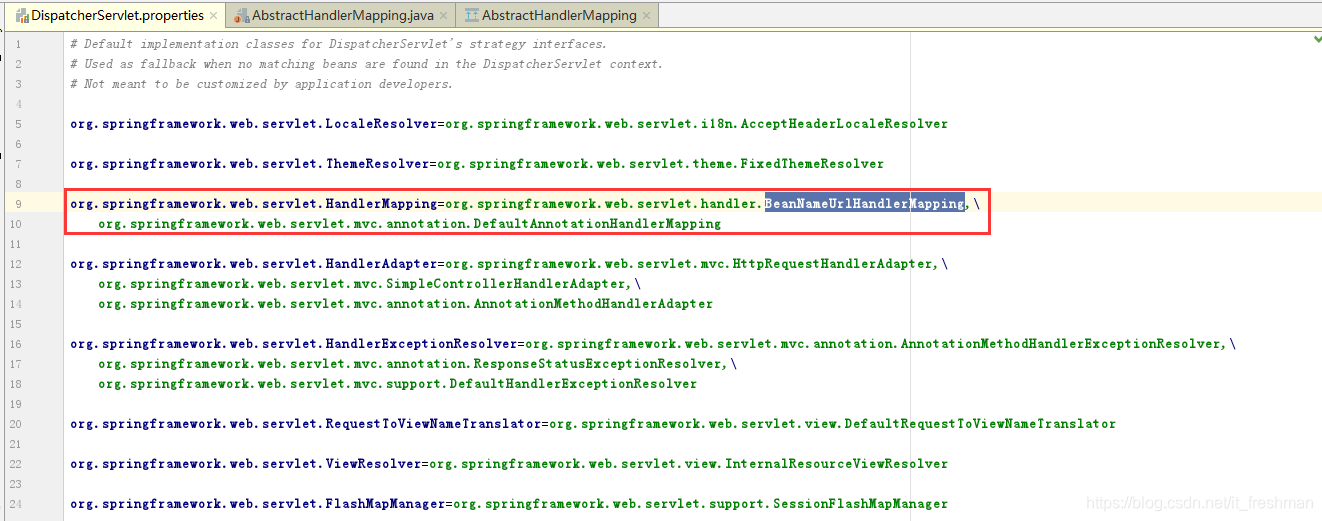Open the AbstractHandlerMapping.java tab
Screen dimensions: 1322x521
(x=342, y=15)
